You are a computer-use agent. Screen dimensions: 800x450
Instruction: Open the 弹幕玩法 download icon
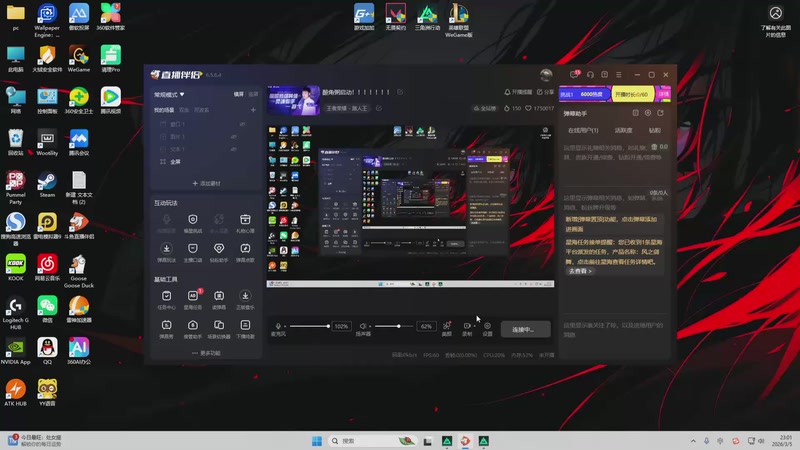(166, 248)
